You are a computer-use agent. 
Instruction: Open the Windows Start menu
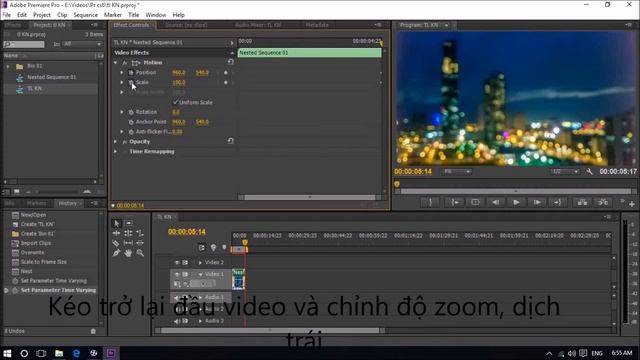click(x=7, y=353)
